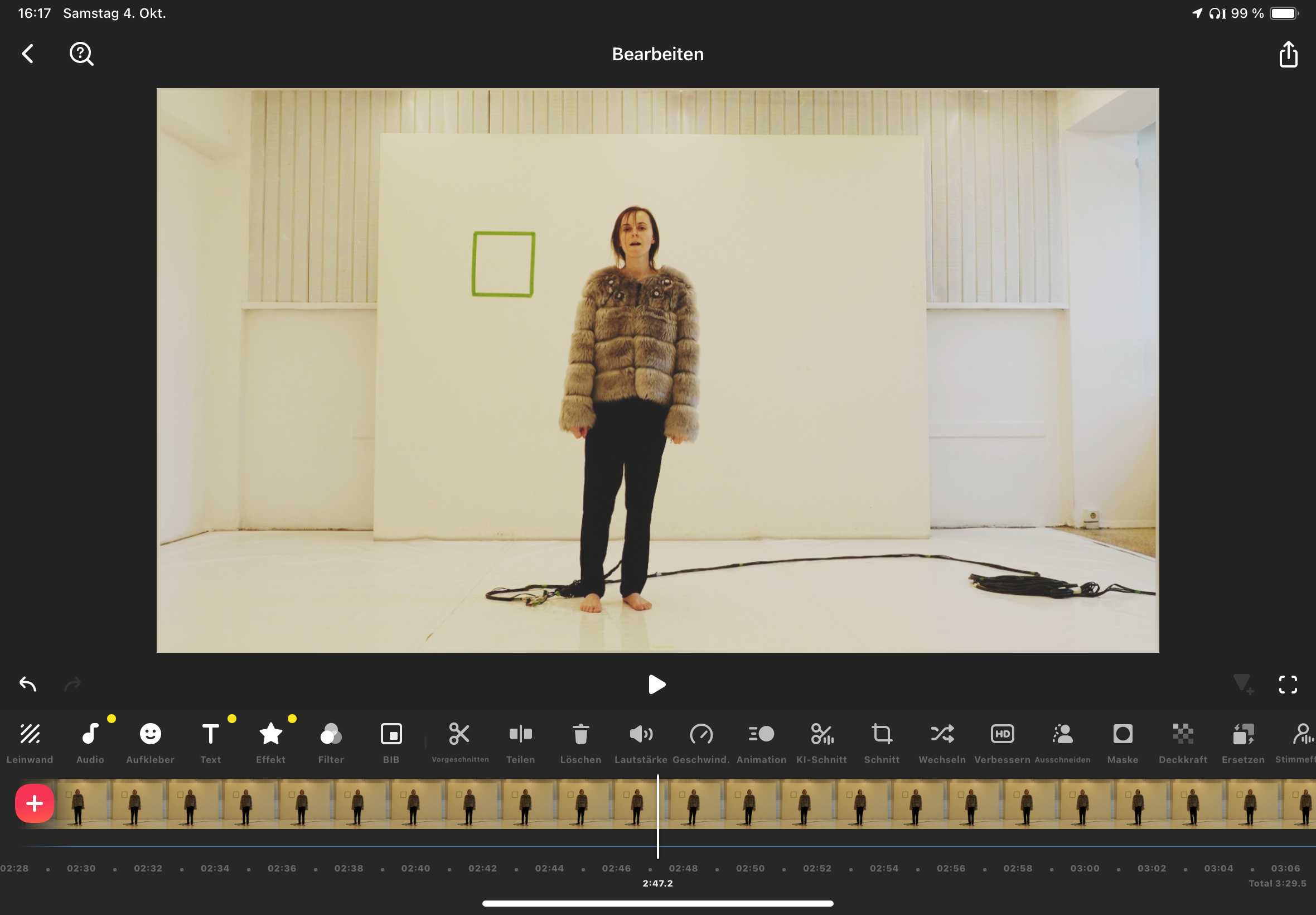The image size is (1316, 915).
Task: Click the 03:04 mark on the timeline ruler
Action: 1218,868
